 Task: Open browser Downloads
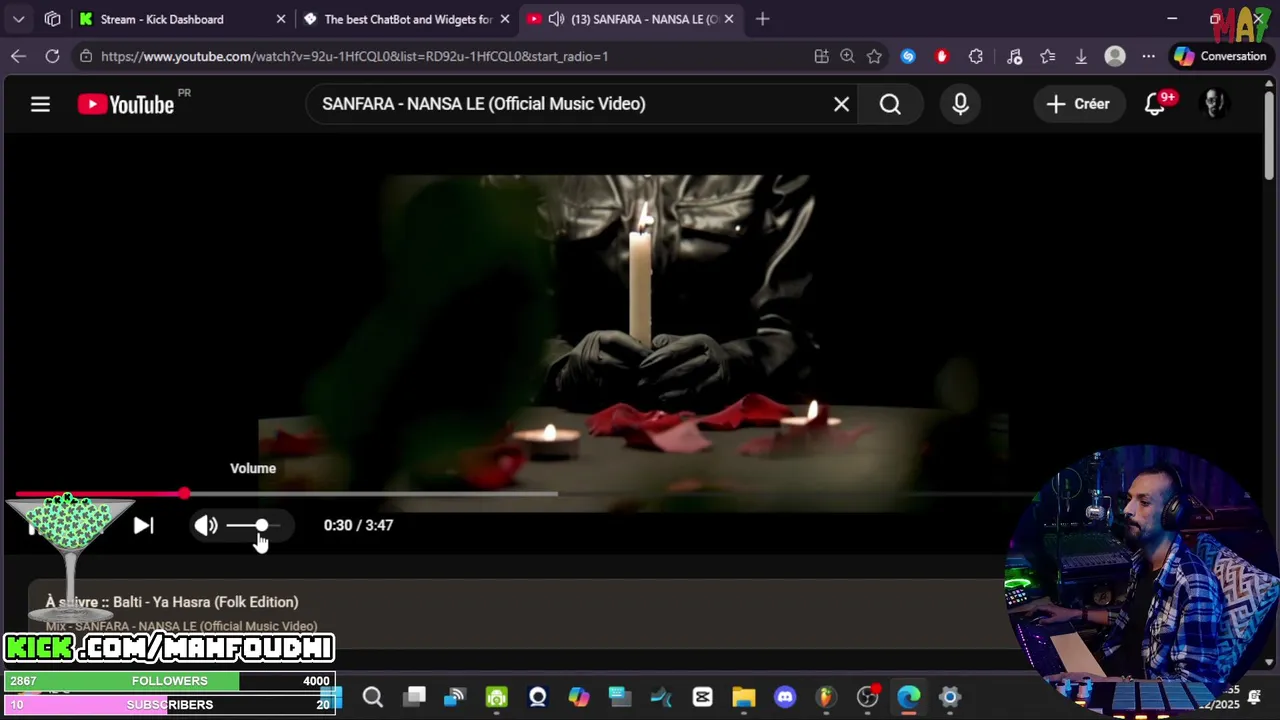tap(1081, 57)
